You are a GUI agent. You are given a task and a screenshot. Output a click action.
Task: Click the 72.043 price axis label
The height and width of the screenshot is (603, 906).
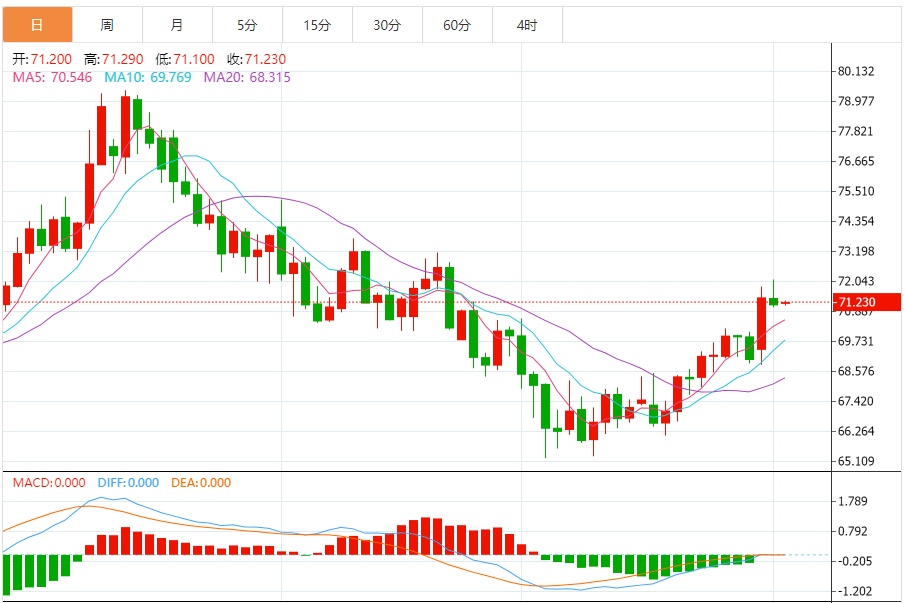coord(856,281)
